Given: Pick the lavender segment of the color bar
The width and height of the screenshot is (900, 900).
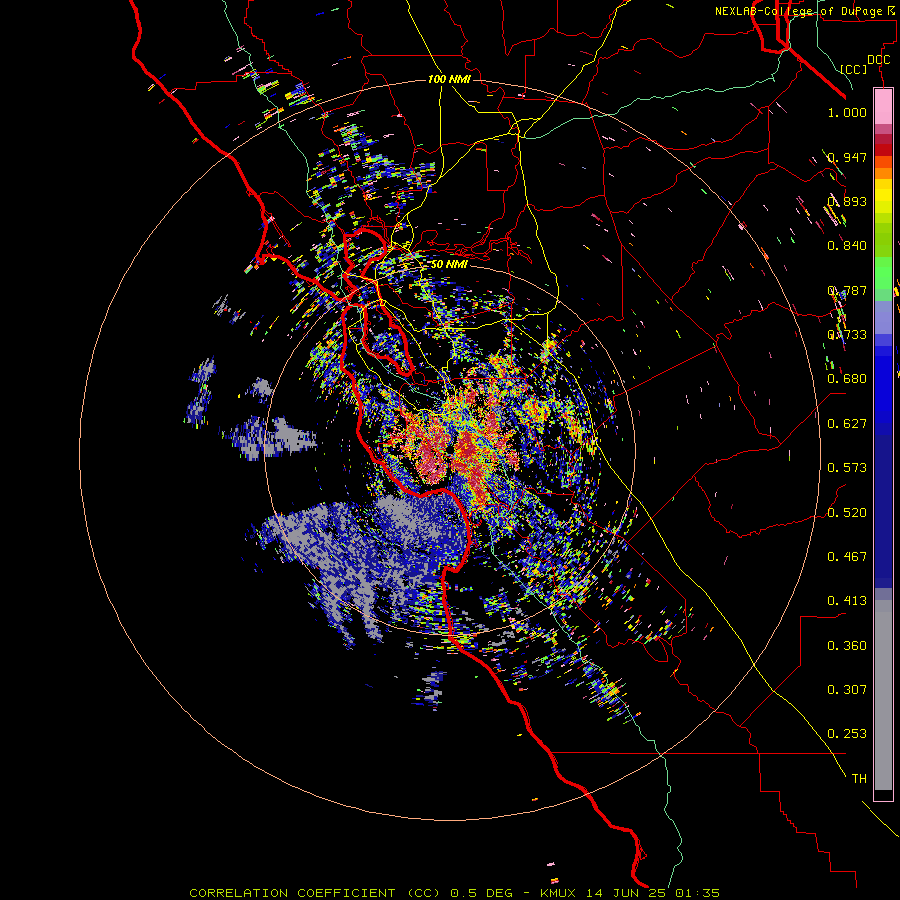Looking at the screenshot, I should pos(883,317).
